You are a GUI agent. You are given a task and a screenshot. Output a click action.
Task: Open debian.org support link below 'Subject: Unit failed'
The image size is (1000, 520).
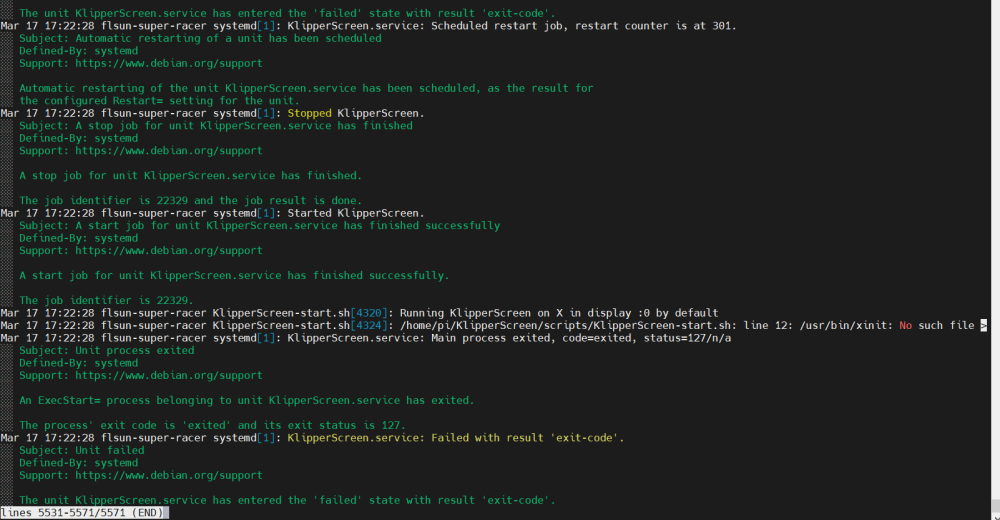pos(169,475)
